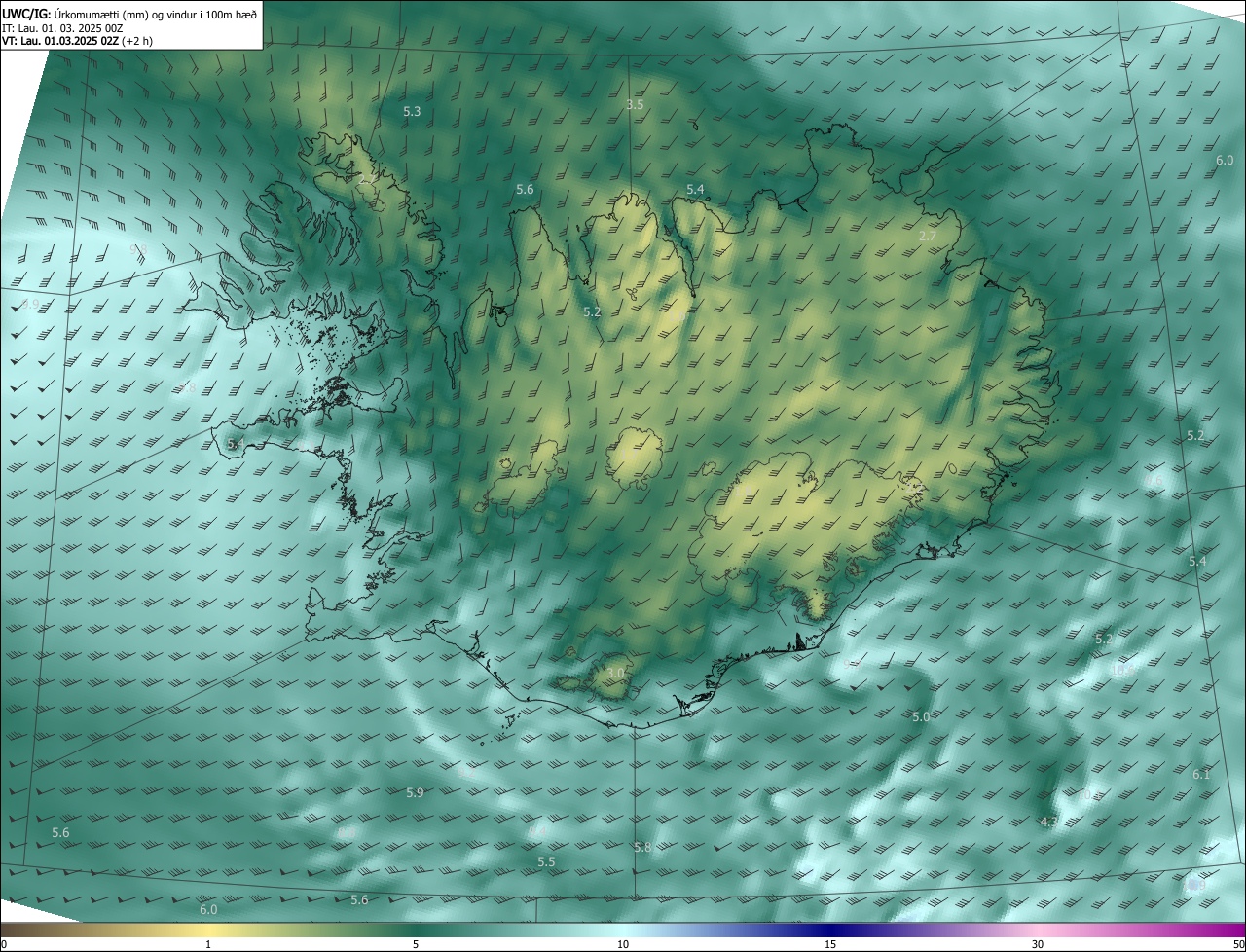1246x952 pixels.
Task: Click the 3.0 value on the southern glacier
Action: [x=615, y=673]
